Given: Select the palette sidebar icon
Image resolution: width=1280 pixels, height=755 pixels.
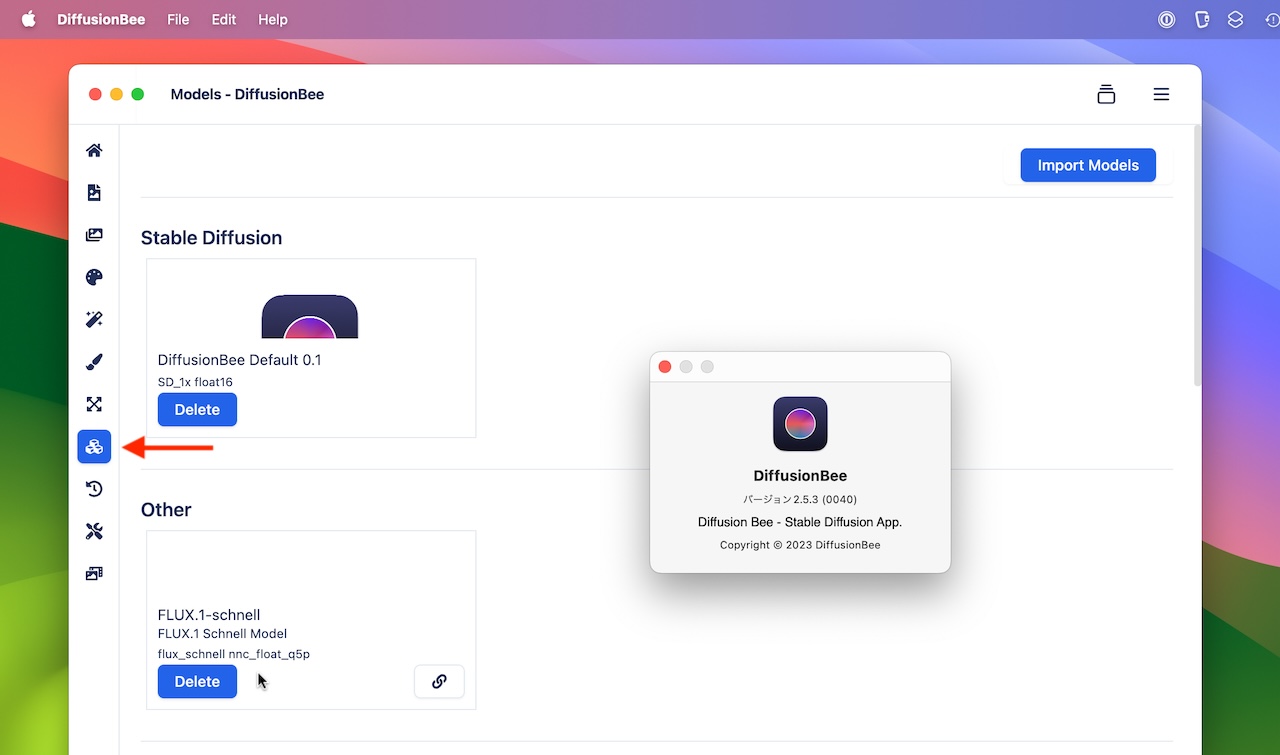Looking at the screenshot, I should tap(94, 277).
